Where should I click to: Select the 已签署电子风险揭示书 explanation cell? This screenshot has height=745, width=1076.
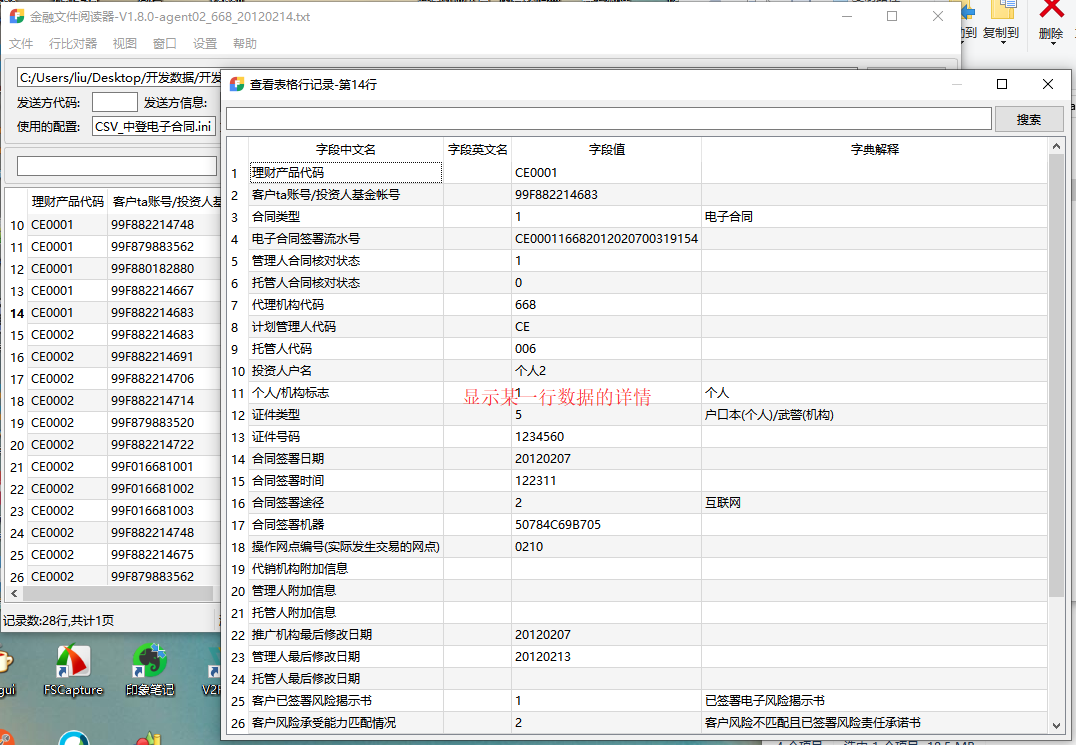coord(874,700)
